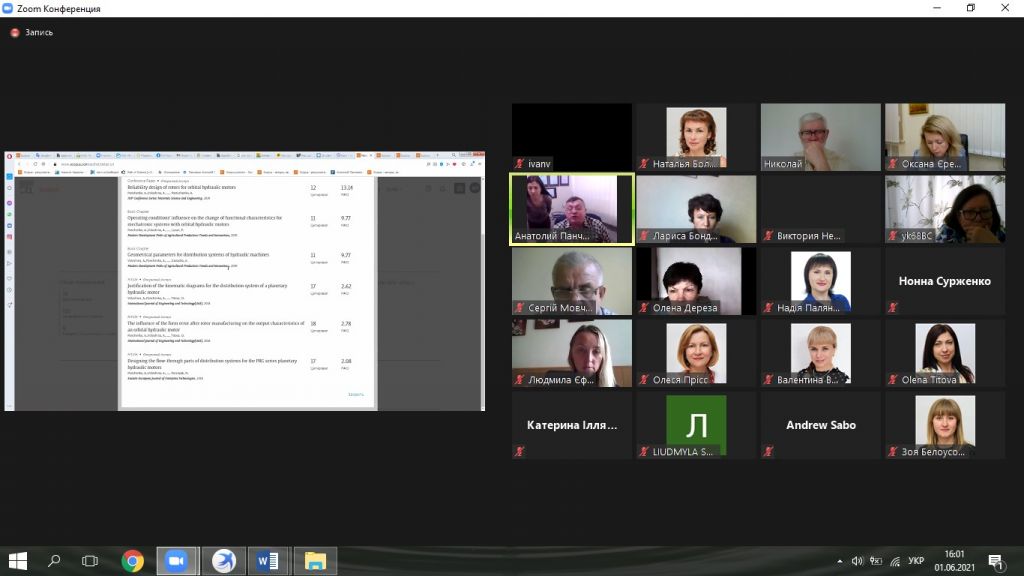Select Наталья Бол... profile photo tile

pos(696,137)
